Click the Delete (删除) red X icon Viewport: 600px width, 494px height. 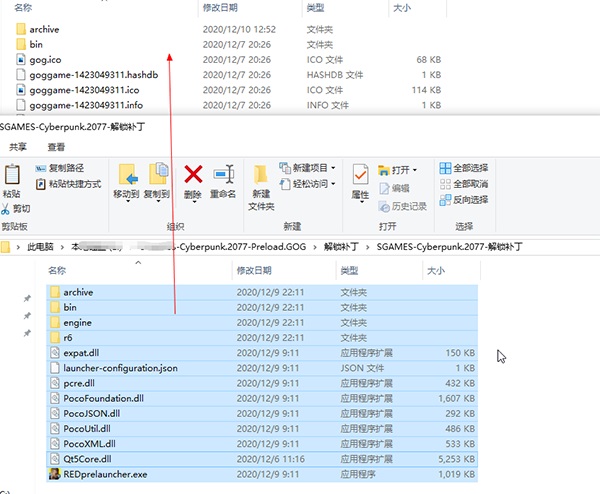tap(193, 176)
